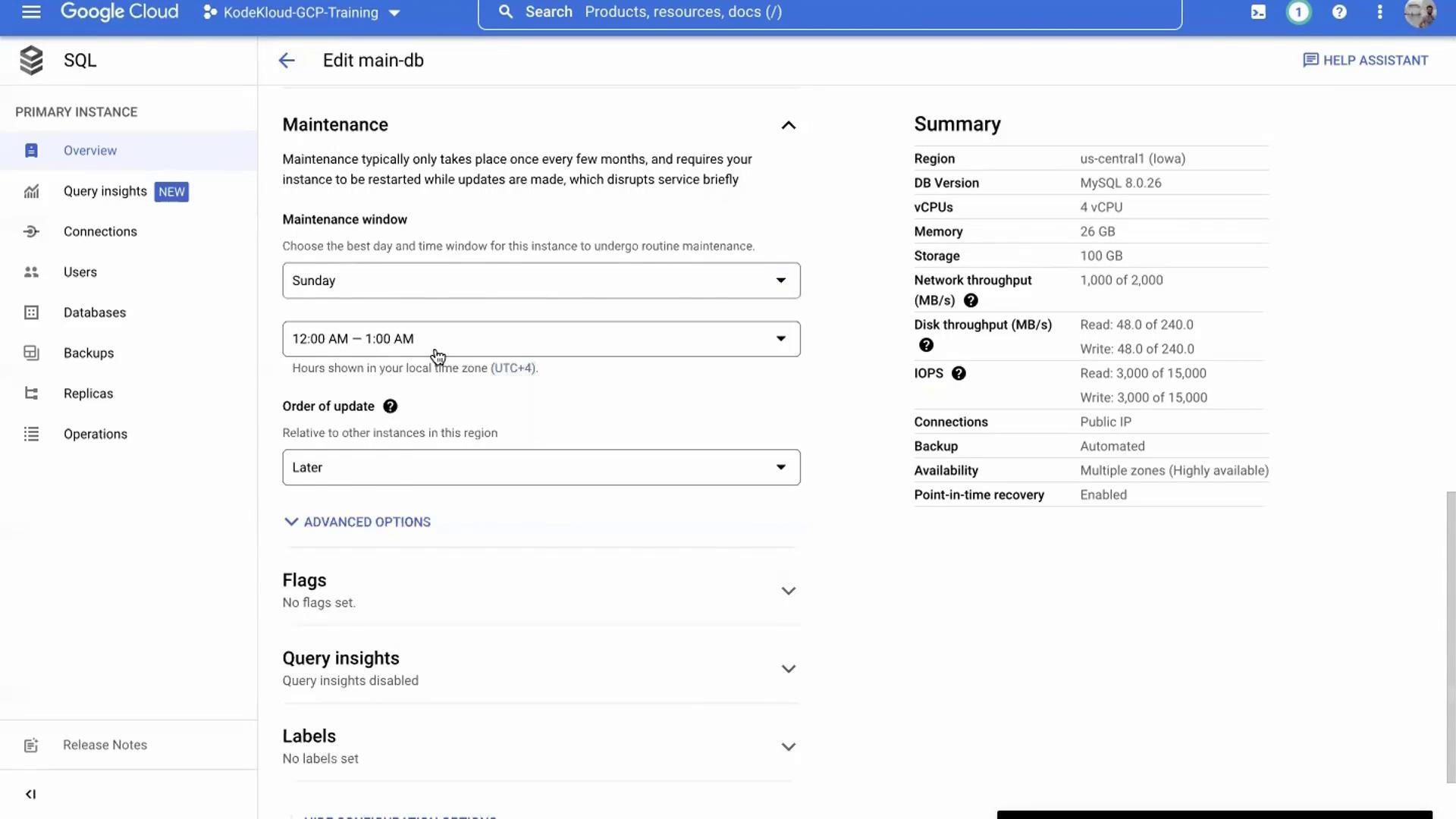Open the three-dot settings menu in header
This screenshot has width=1456, height=819.
point(1379,12)
